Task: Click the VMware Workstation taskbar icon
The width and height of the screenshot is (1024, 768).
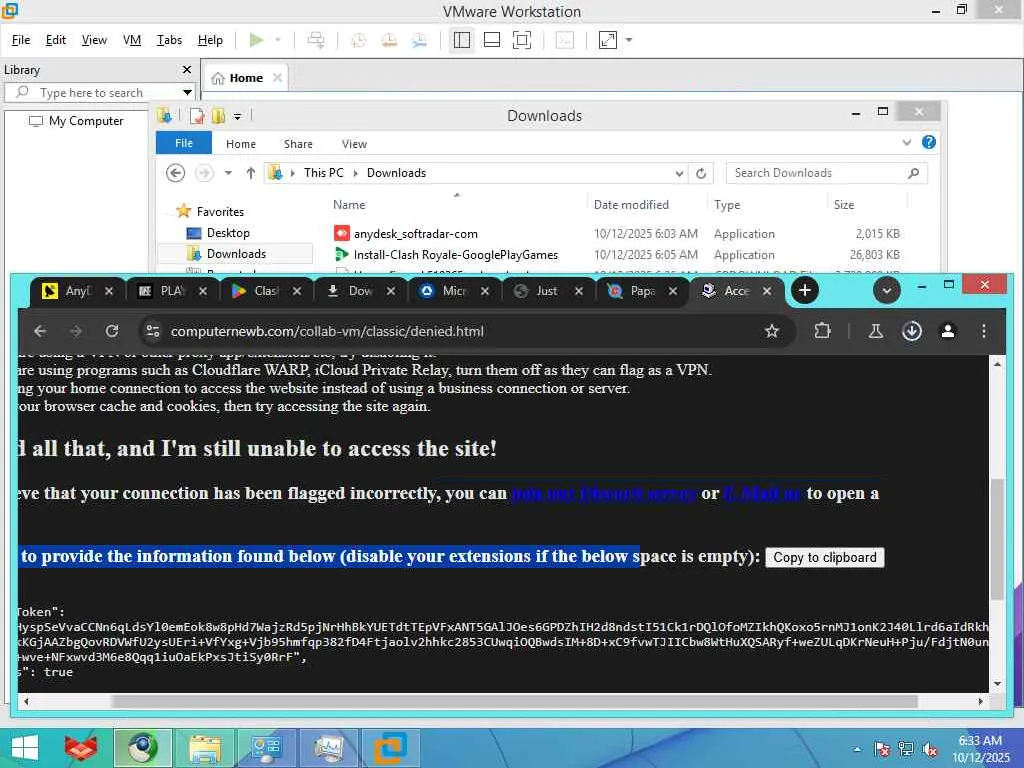Action: click(x=390, y=748)
